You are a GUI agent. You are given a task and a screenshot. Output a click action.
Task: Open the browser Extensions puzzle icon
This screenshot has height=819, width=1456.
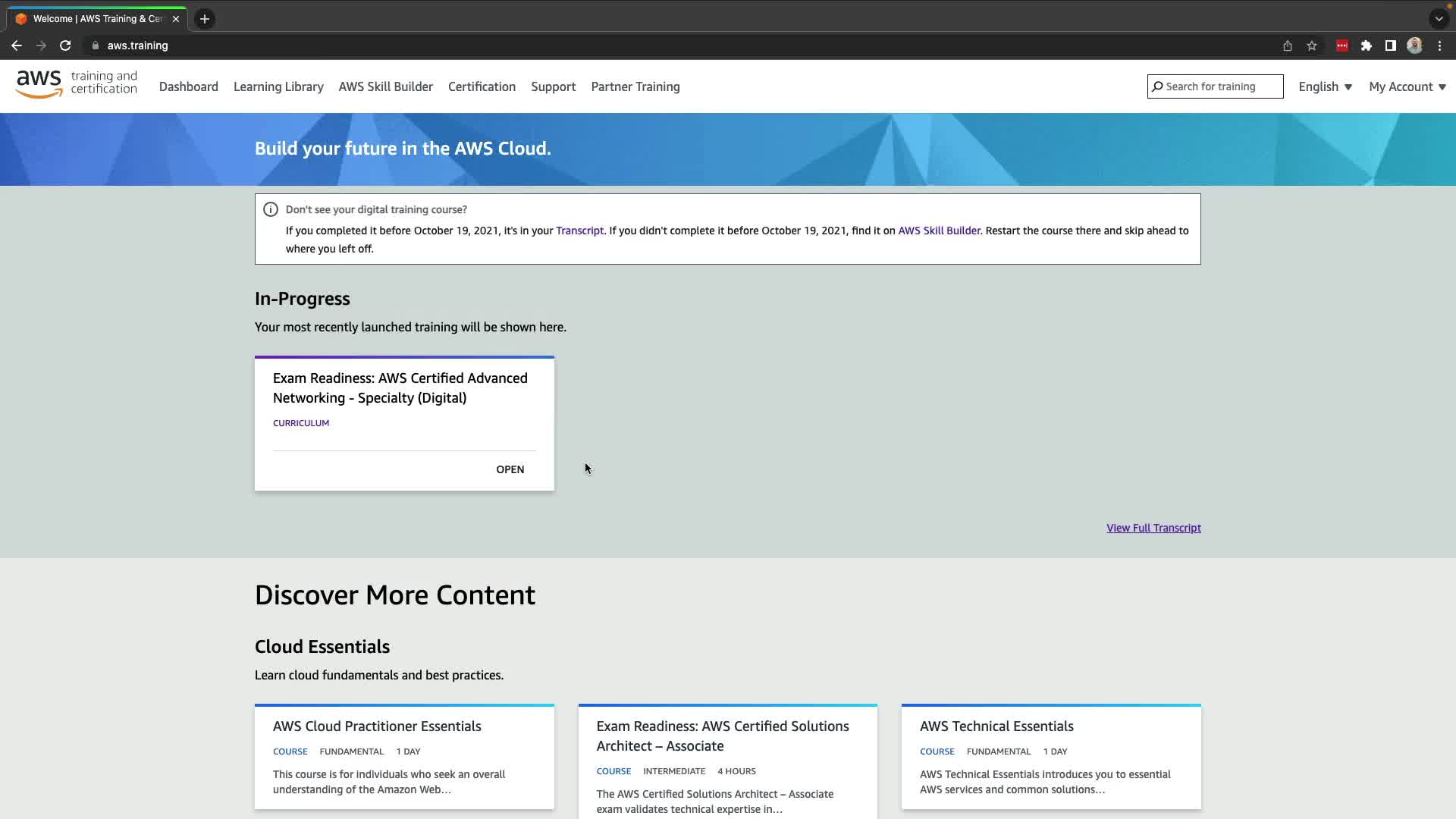1367,45
